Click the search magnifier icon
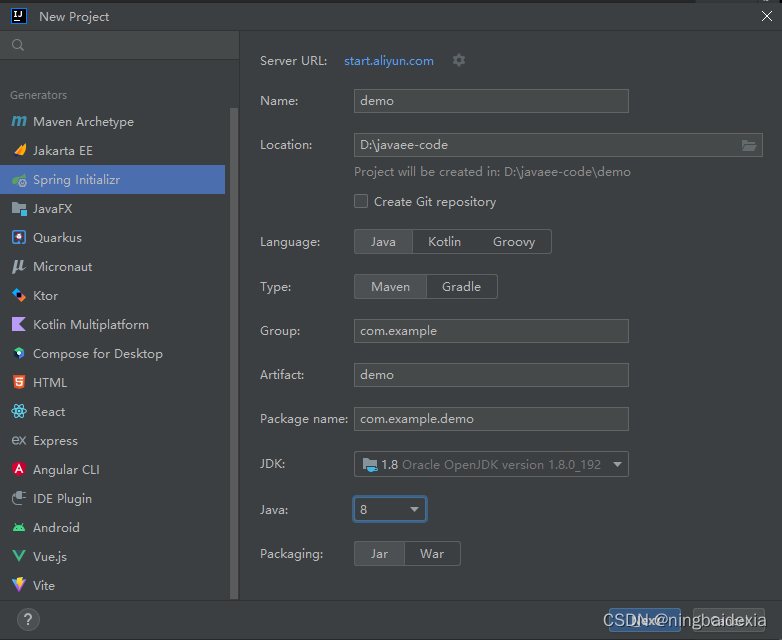The height and width of the screenshot is (640, 782). (x=18, y=45)
